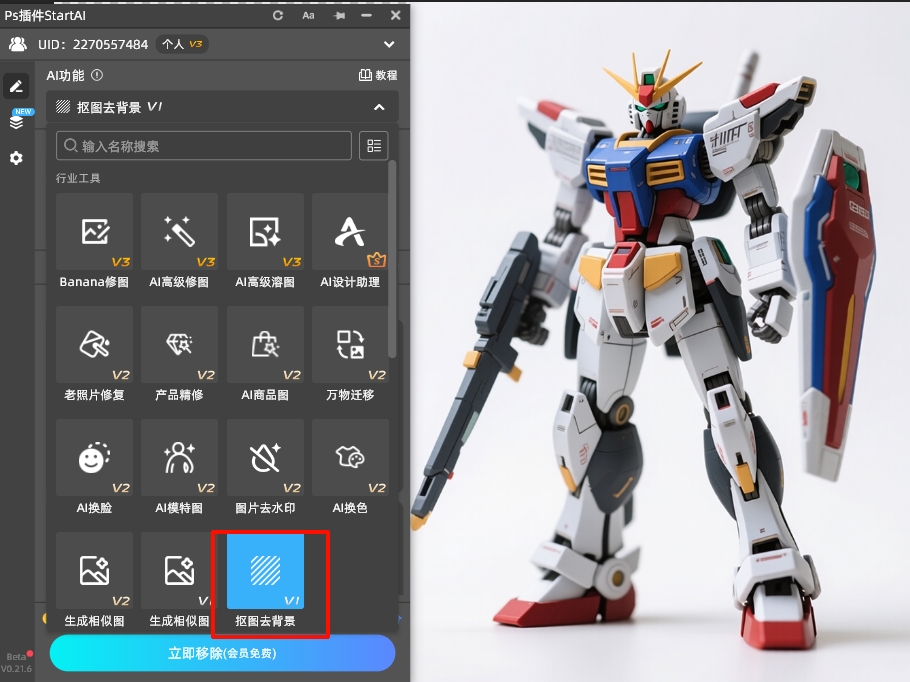Screen dimensions: 910x682
Task: Toggle font size with Aa icon
Action: 308,15
